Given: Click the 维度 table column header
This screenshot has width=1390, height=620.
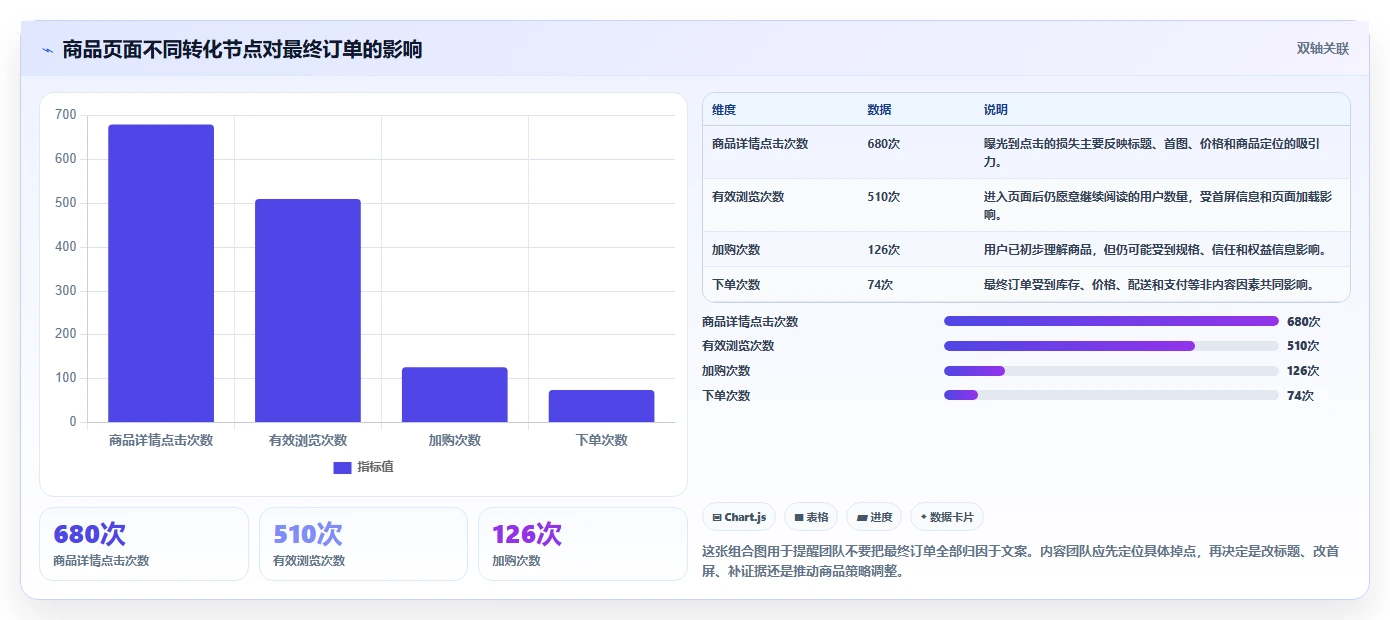Looking at the screenshot, I should [x=724, y=110].
